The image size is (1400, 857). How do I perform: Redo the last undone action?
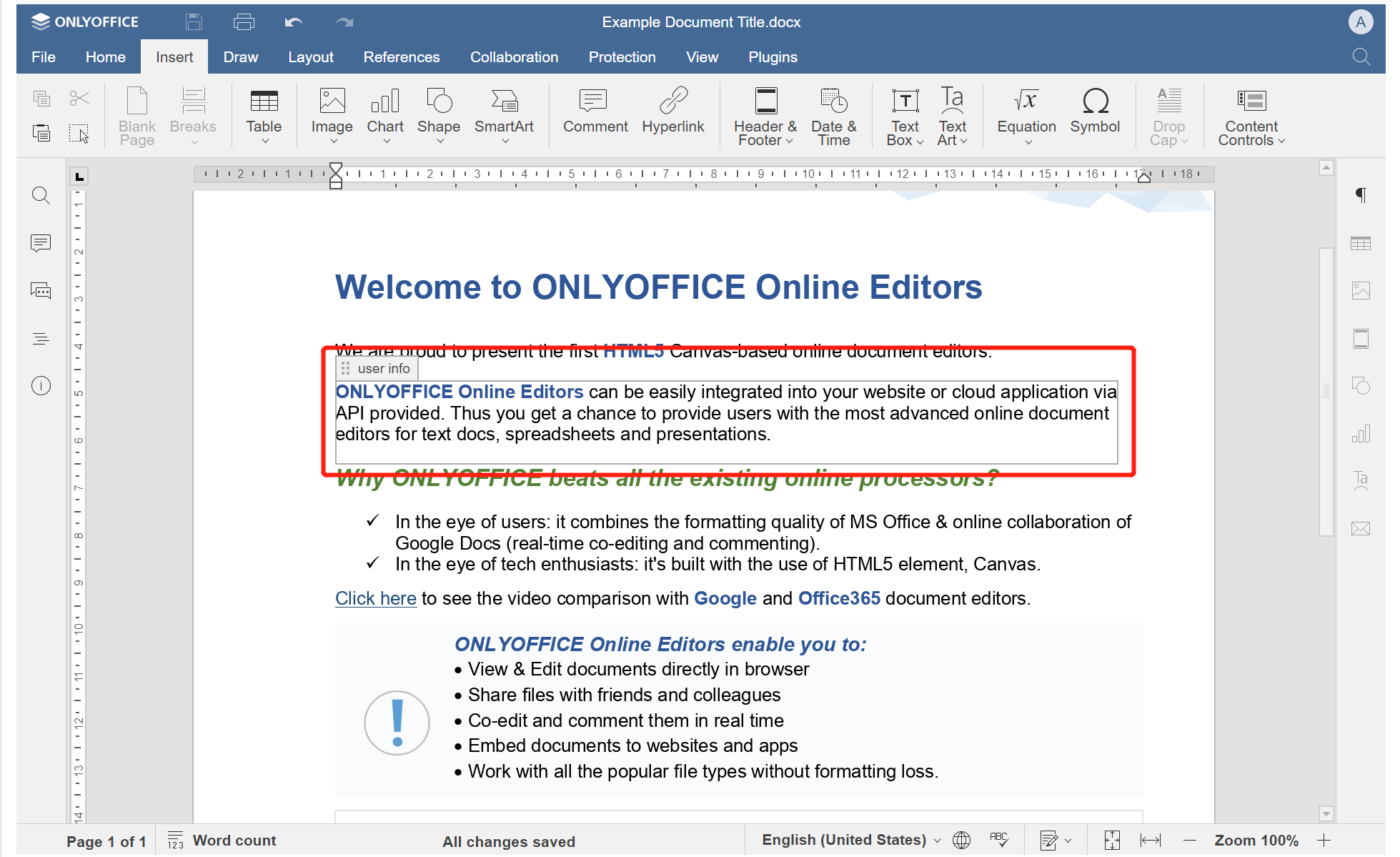tap(344, 22)
